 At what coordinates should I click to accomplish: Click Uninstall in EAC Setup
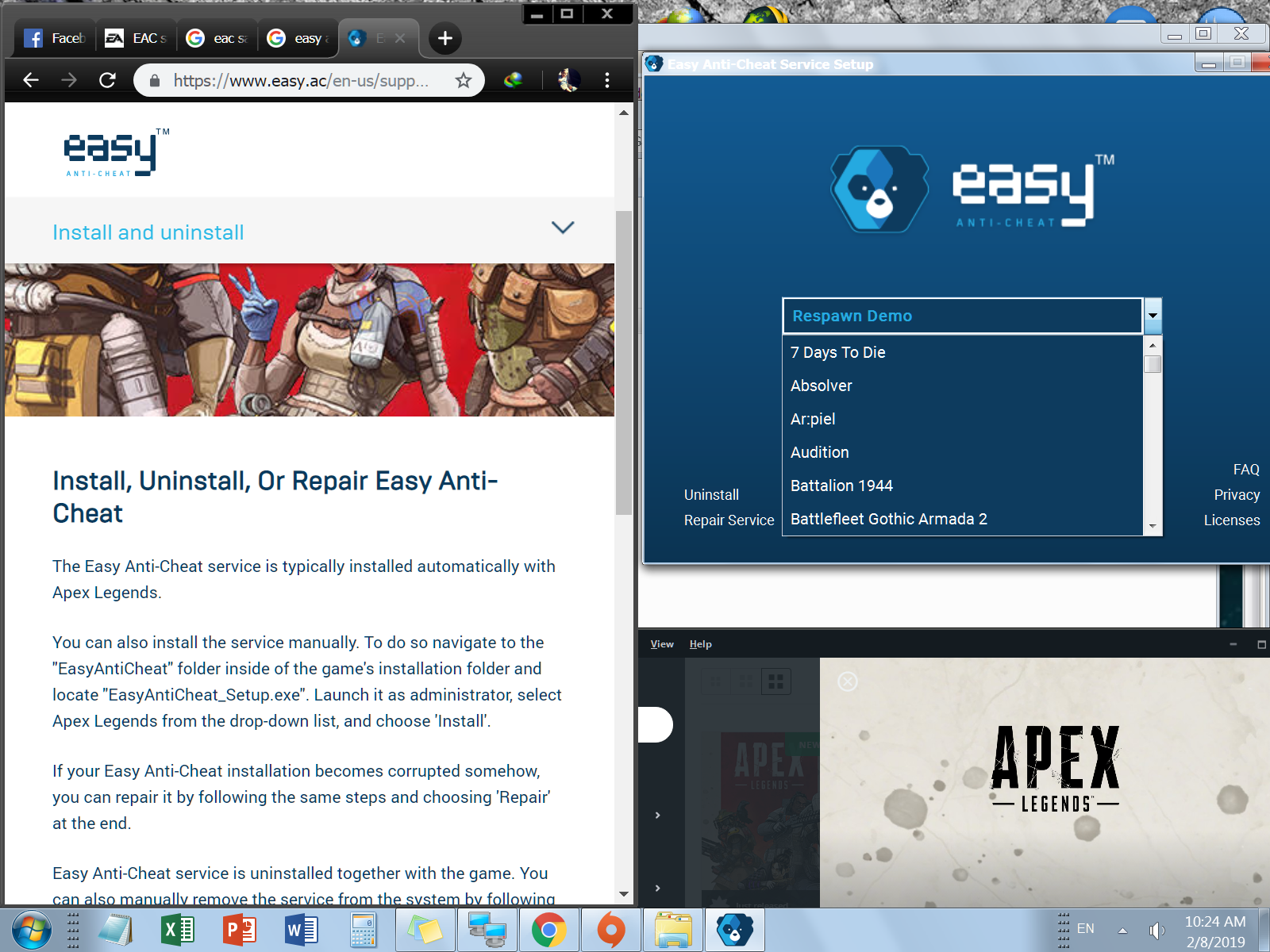click(x=711, y=495)
